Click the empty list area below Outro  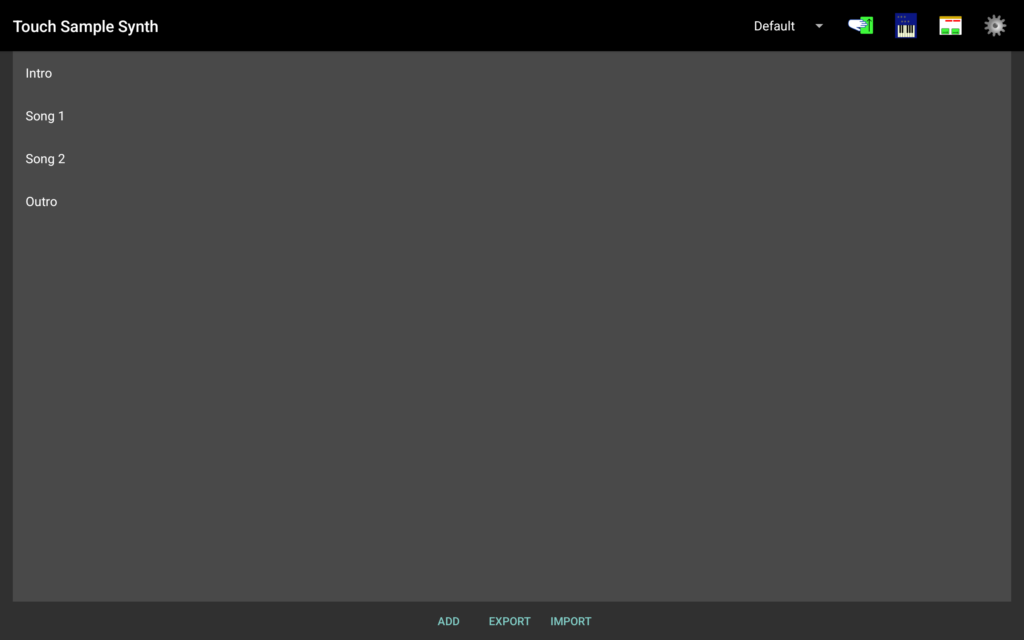point(510,400)
